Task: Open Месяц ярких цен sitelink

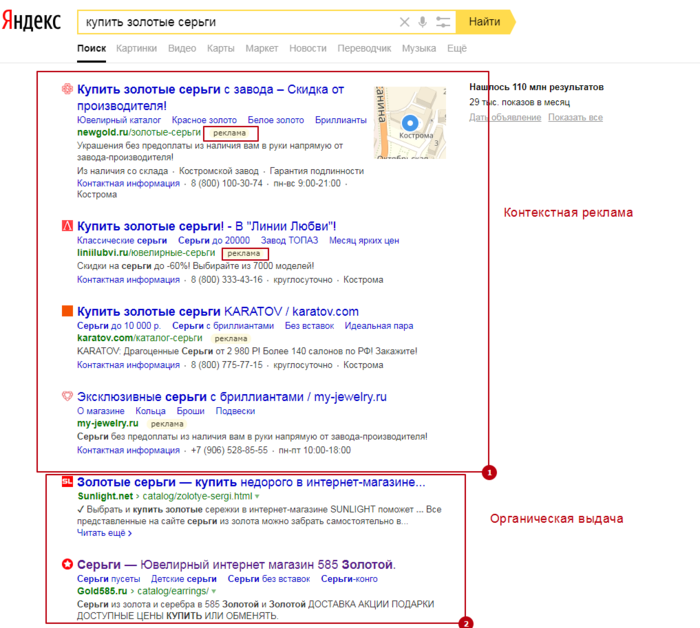Action: pyautogui.click(x=364, y=240)
